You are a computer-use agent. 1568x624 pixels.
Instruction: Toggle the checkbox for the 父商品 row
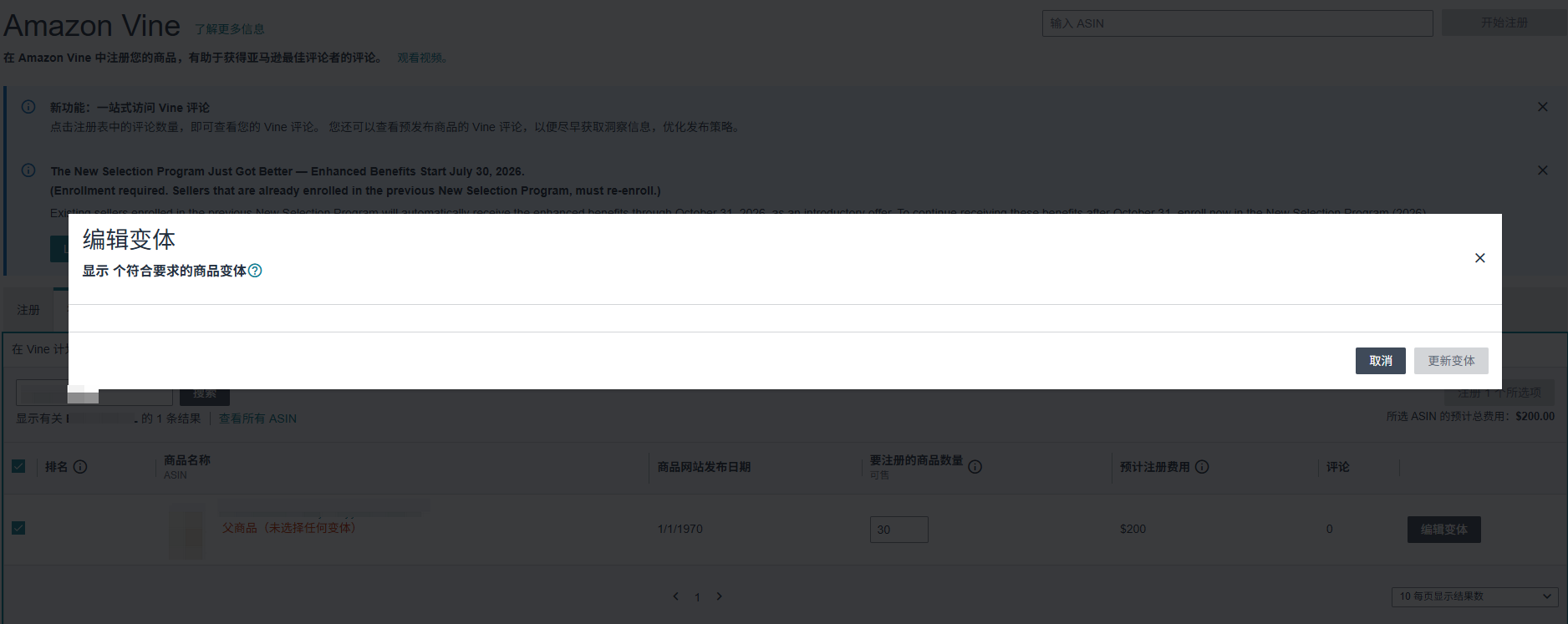tap(18, 528)
